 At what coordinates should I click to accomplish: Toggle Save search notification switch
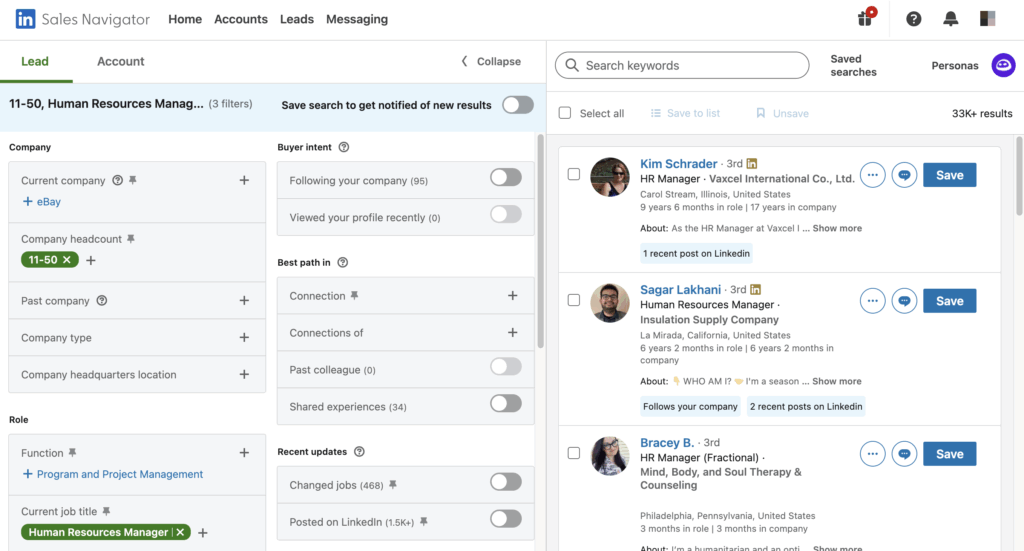click(518, 105)
